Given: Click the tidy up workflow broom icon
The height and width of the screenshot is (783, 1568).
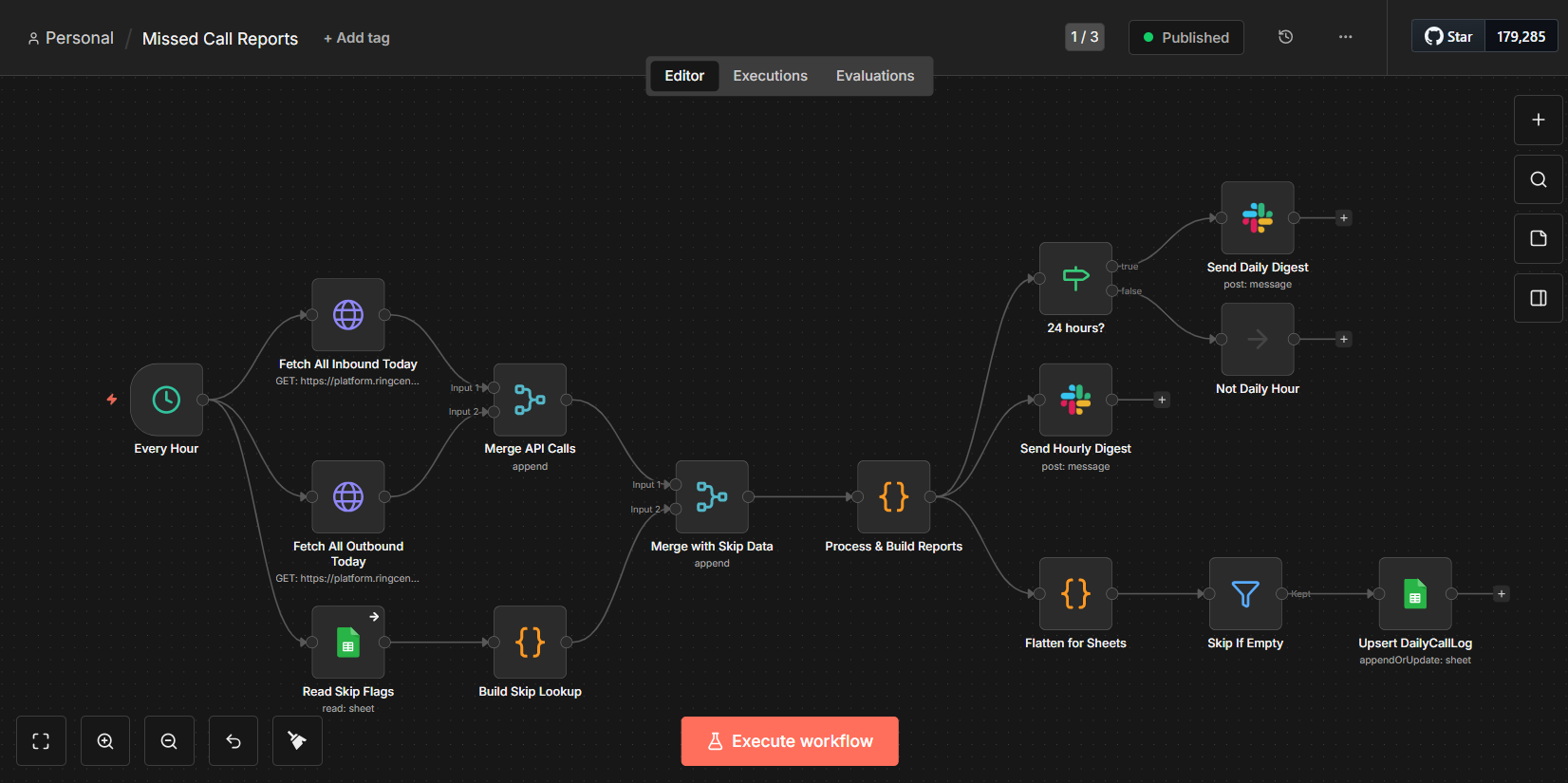Looking at the screenshot, I should (297, 741).
